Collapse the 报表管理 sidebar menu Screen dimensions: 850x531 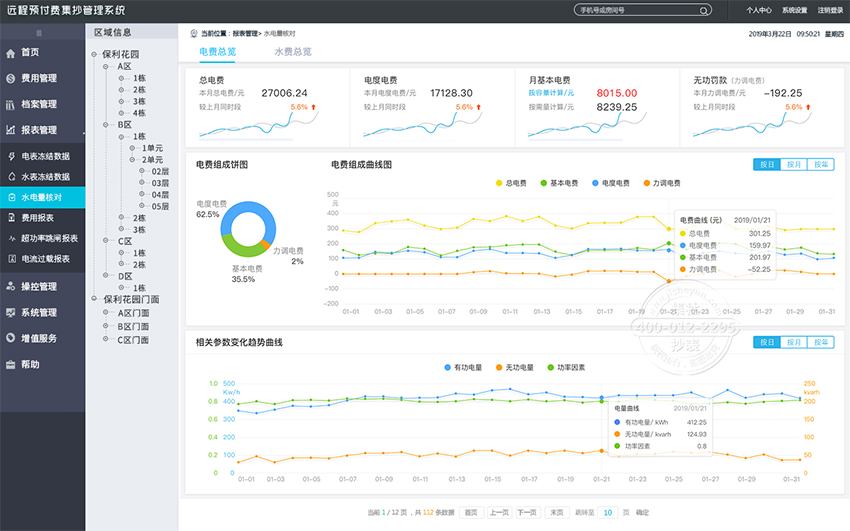coord(40,130)
